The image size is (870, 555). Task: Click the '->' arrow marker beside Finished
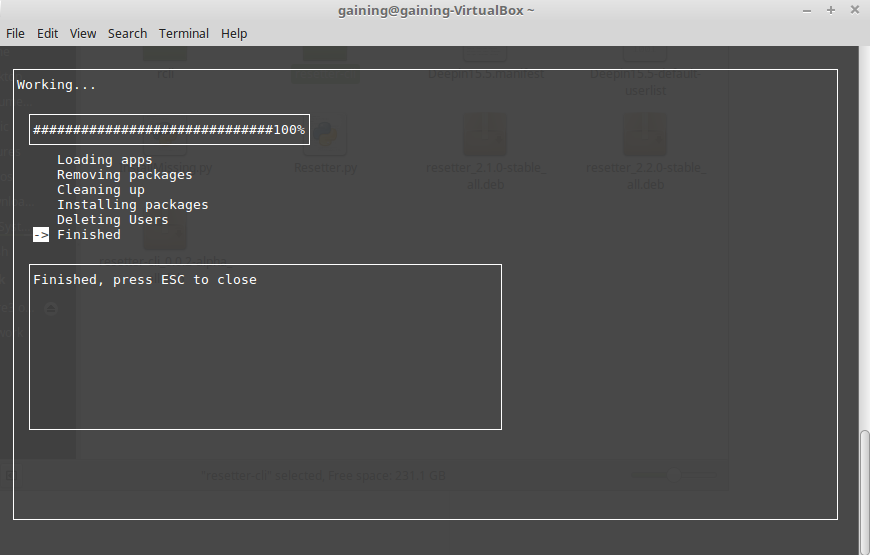pos(40,235)
